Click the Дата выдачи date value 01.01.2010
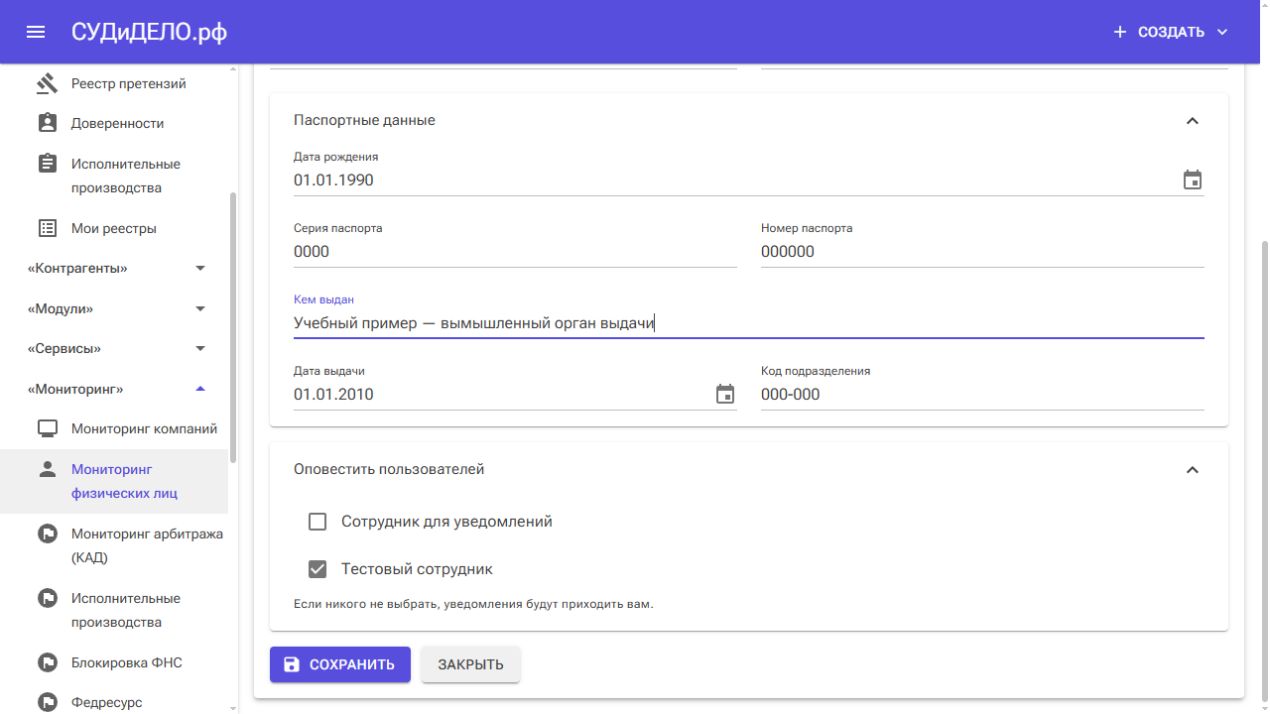1270x714 pixels. click(x=333, y=394)
